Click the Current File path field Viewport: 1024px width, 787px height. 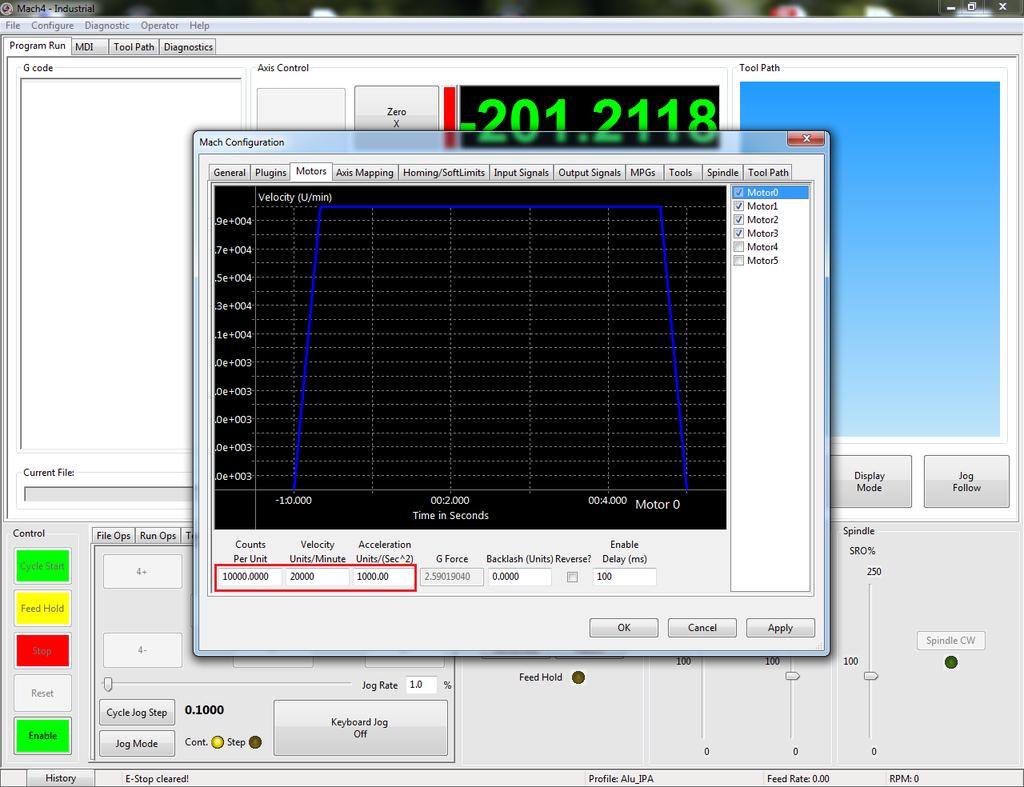[108, 494]
